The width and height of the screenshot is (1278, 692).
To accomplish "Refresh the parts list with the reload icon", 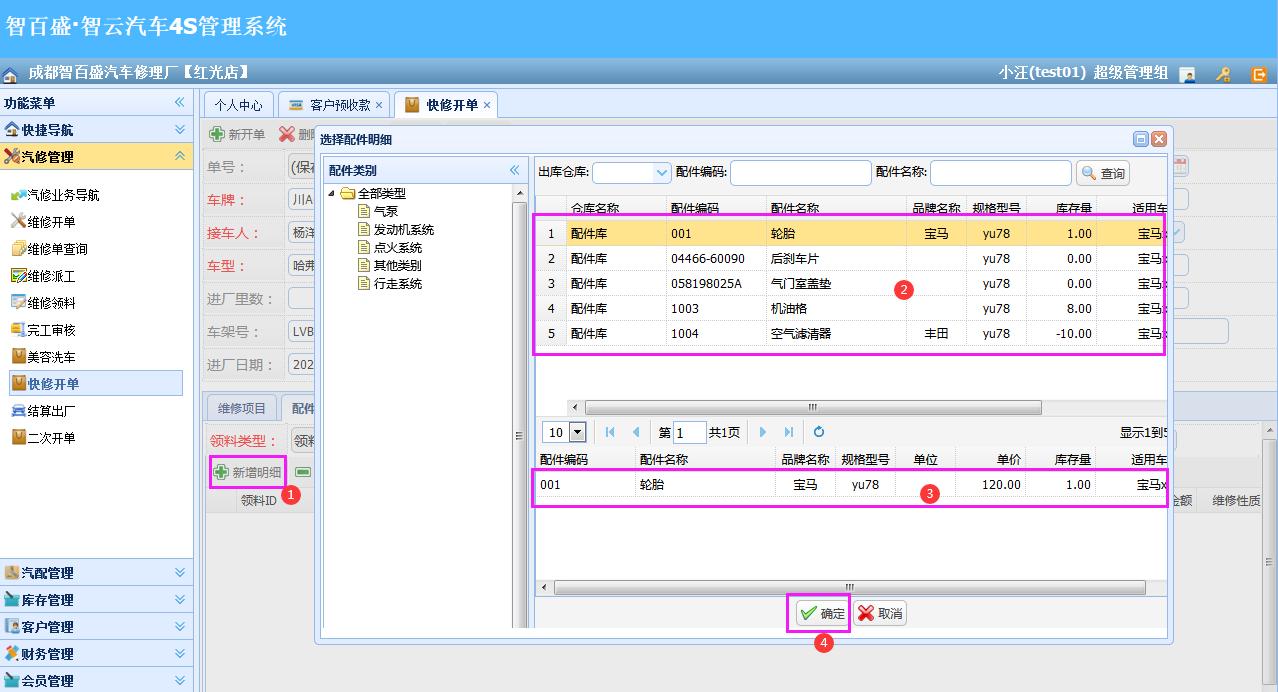I will [819, 432].
